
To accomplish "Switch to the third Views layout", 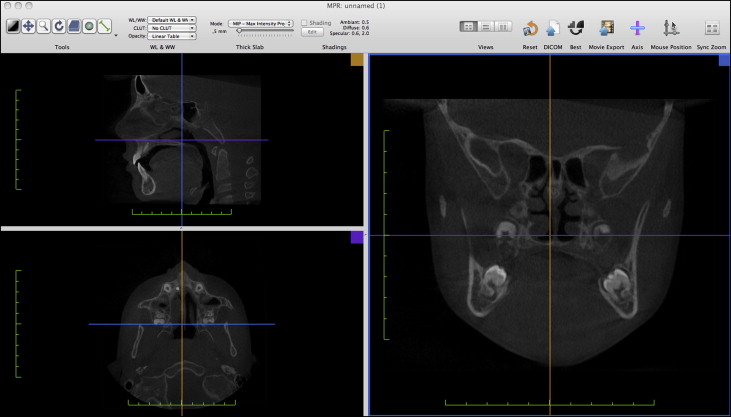I will [x=503, y=26].
